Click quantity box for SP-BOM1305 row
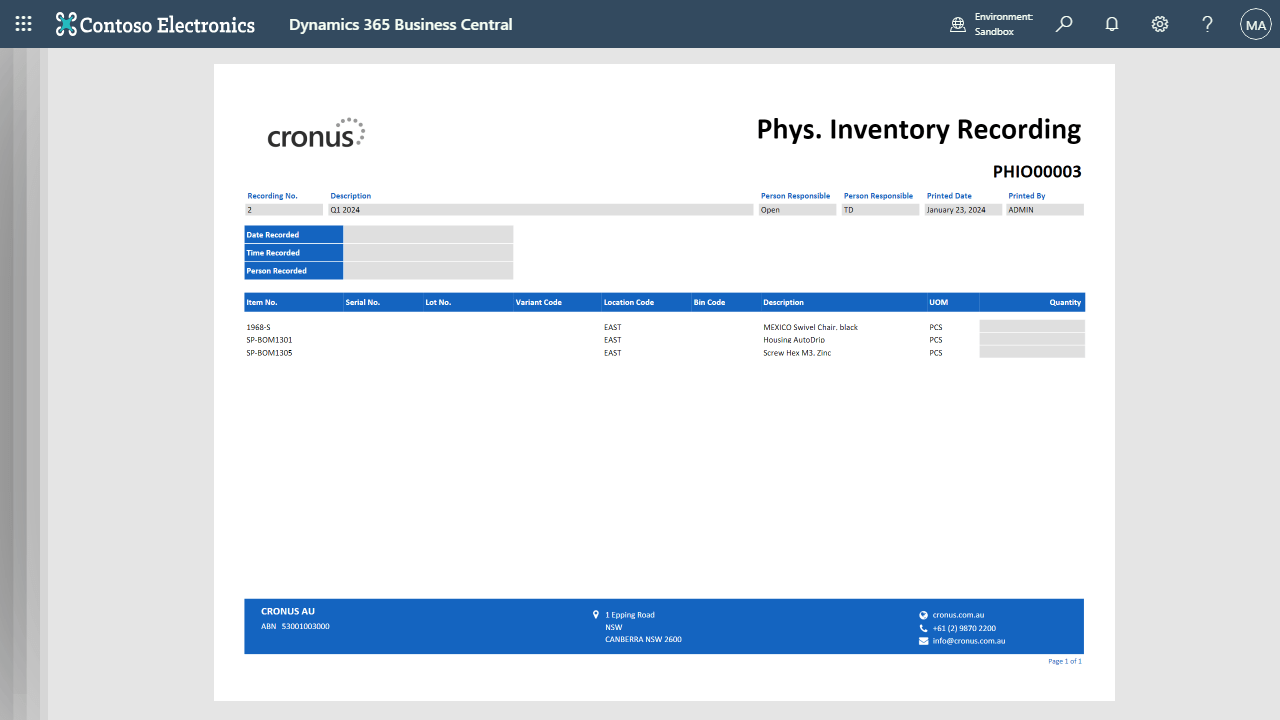Viewport: 1280px width, 720px height. (x=1032, y=353)
